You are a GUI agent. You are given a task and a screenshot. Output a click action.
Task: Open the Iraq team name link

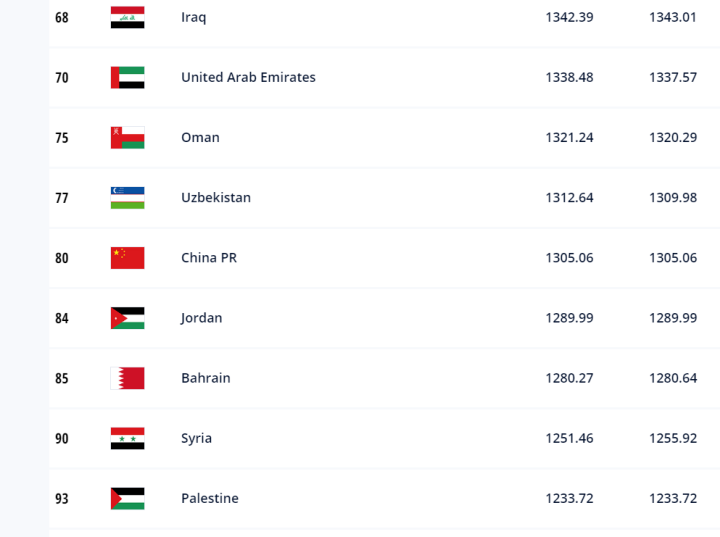pos(194,17)
